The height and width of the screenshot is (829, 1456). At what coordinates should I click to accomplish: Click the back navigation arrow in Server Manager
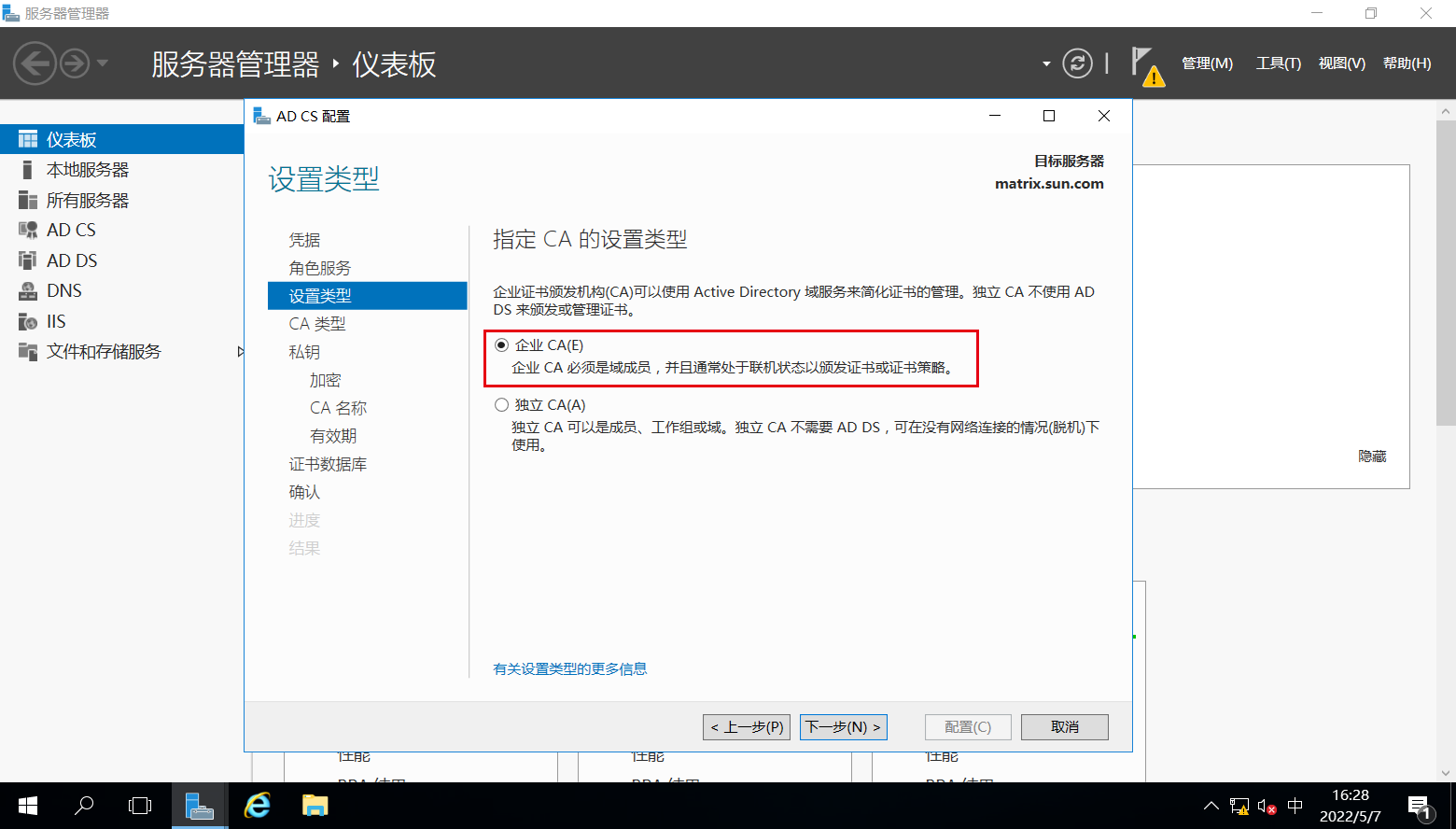tap(35, 63)
